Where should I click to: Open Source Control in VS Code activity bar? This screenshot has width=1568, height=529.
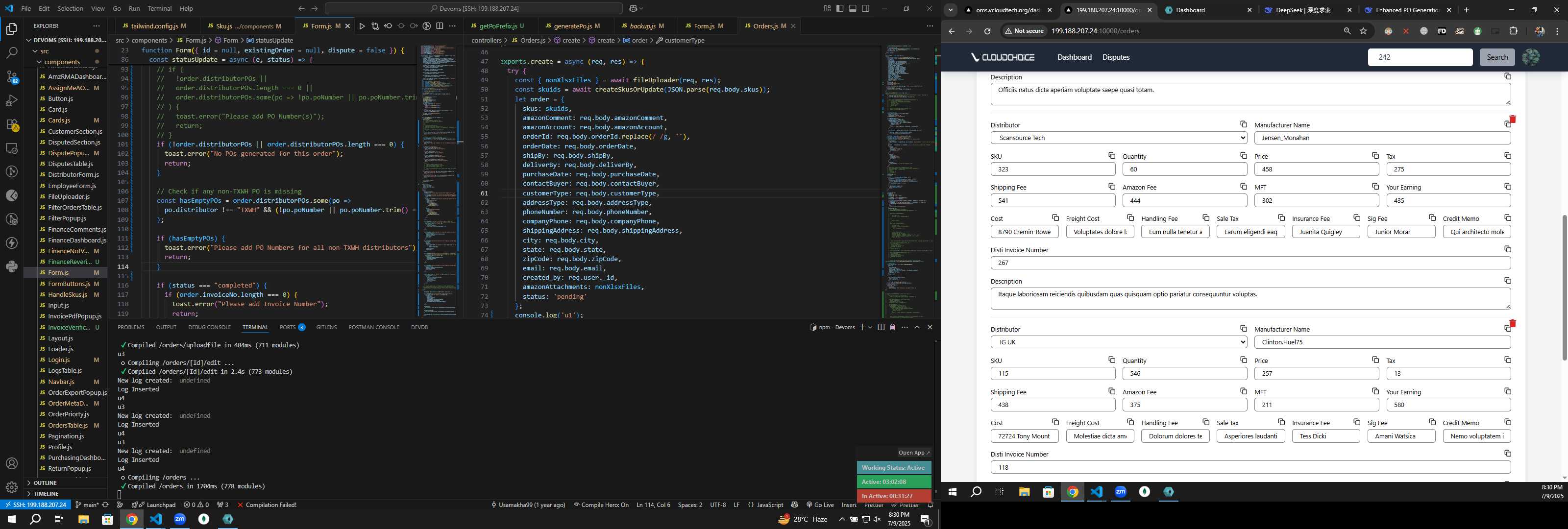point(12,77)
